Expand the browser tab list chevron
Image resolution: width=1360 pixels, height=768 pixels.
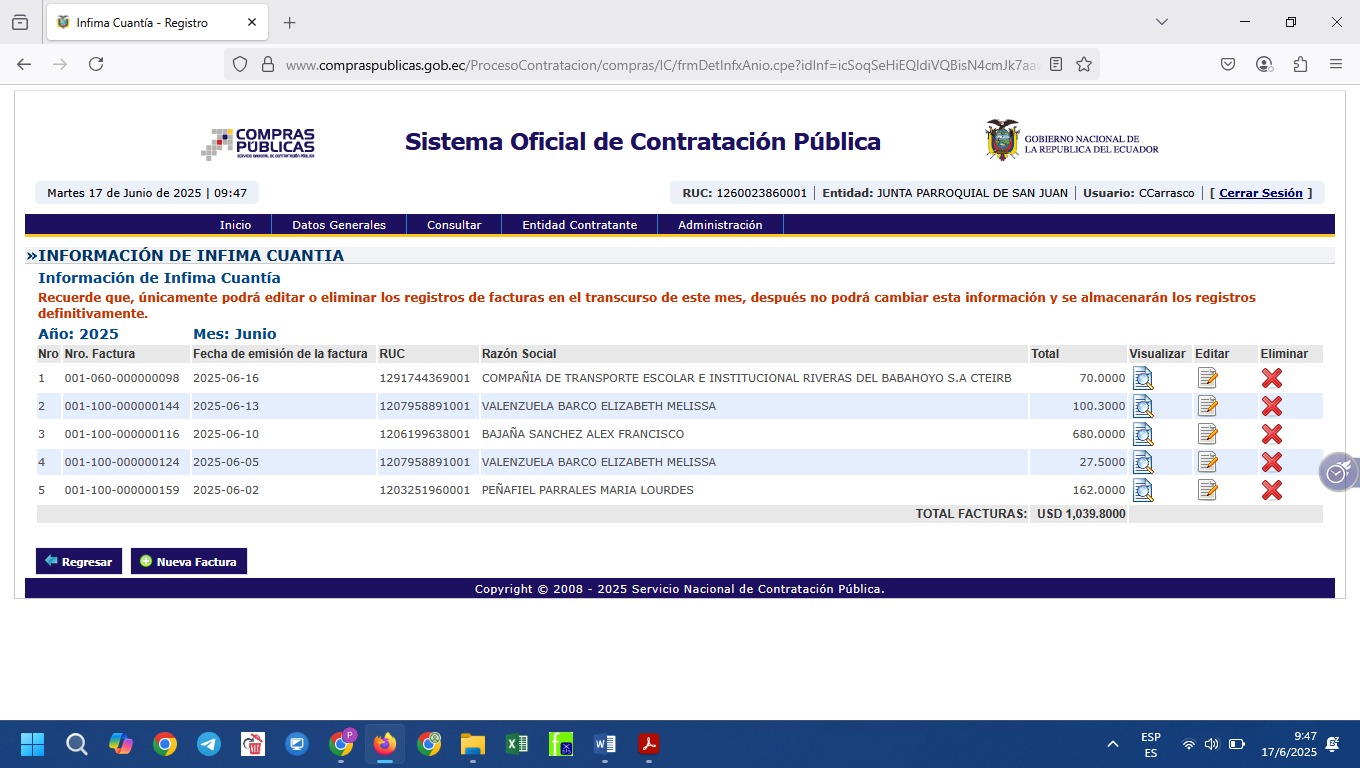(1161, 22)
